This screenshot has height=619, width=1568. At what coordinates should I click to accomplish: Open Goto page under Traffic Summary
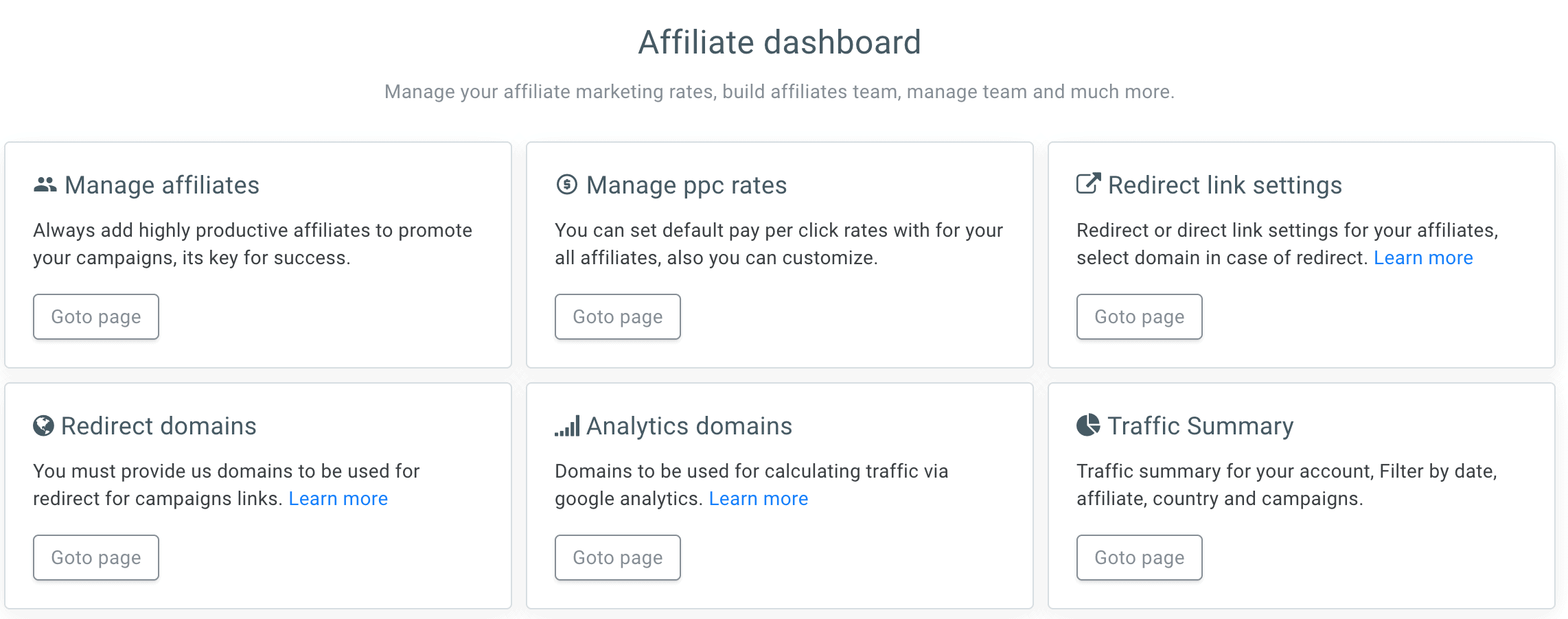coord(1140,557)
